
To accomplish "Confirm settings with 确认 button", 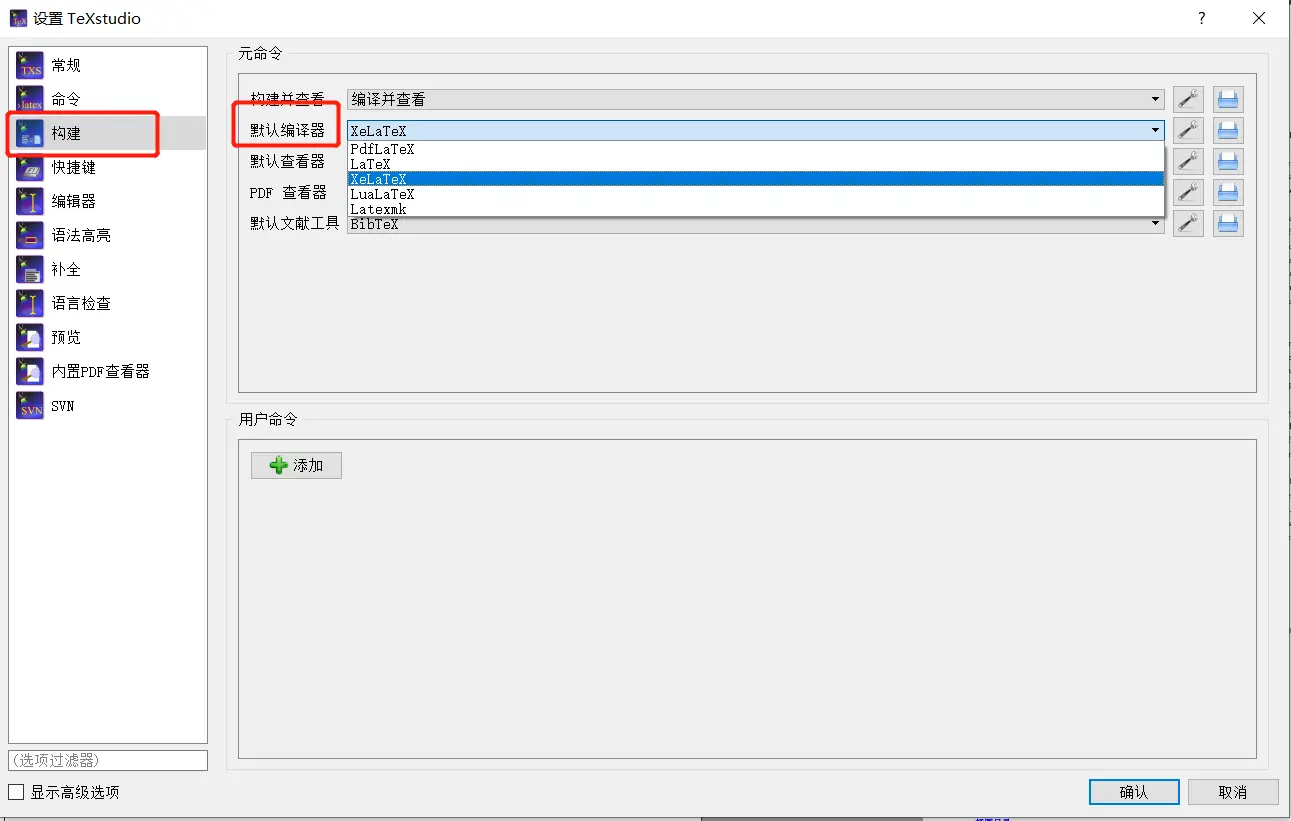I will coord(1133,792).
